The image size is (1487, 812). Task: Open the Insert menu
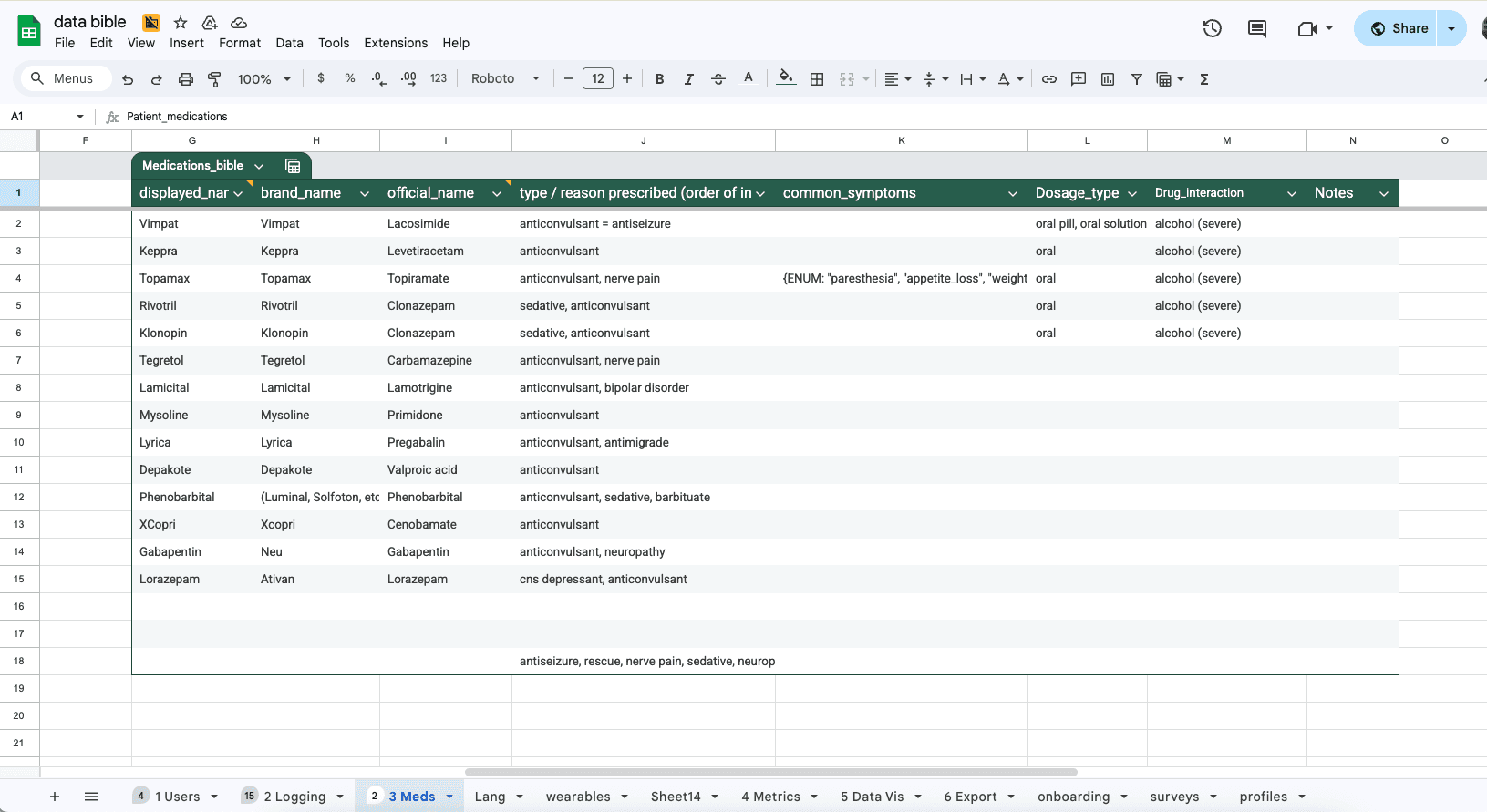tap(187, 43)
